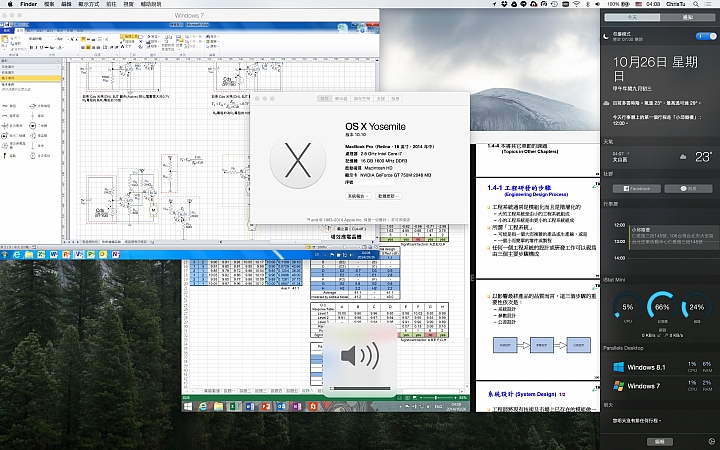Switch to the Notifications tab in Notification Center
The image size is (720, 450).
click(x=688, y=18)
